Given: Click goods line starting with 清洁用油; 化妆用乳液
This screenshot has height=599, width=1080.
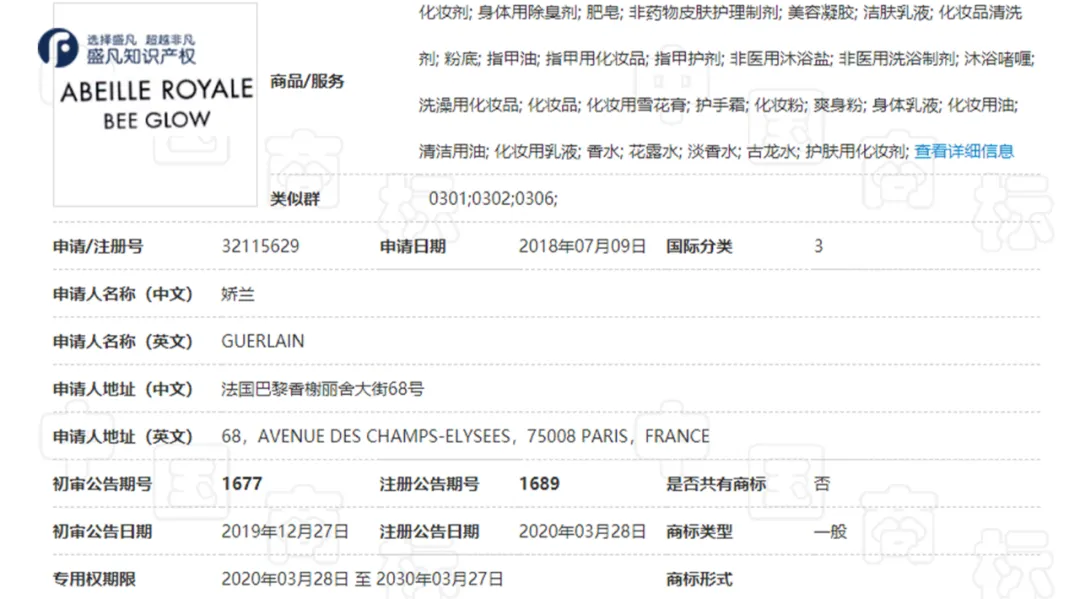Looking at the screenshot, I should (x=663, y=151).
